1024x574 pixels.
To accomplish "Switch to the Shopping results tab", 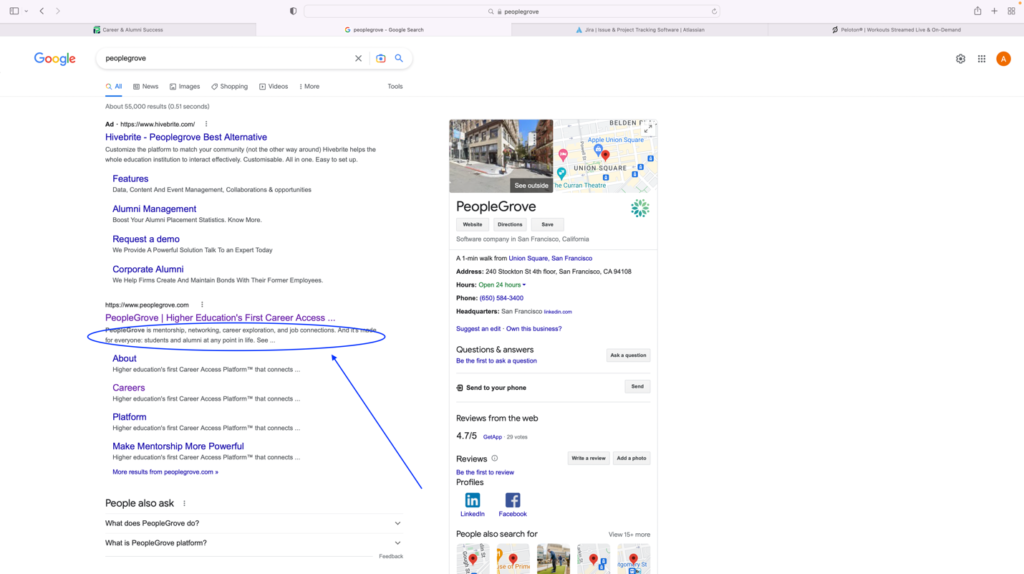I will [229, 86].
